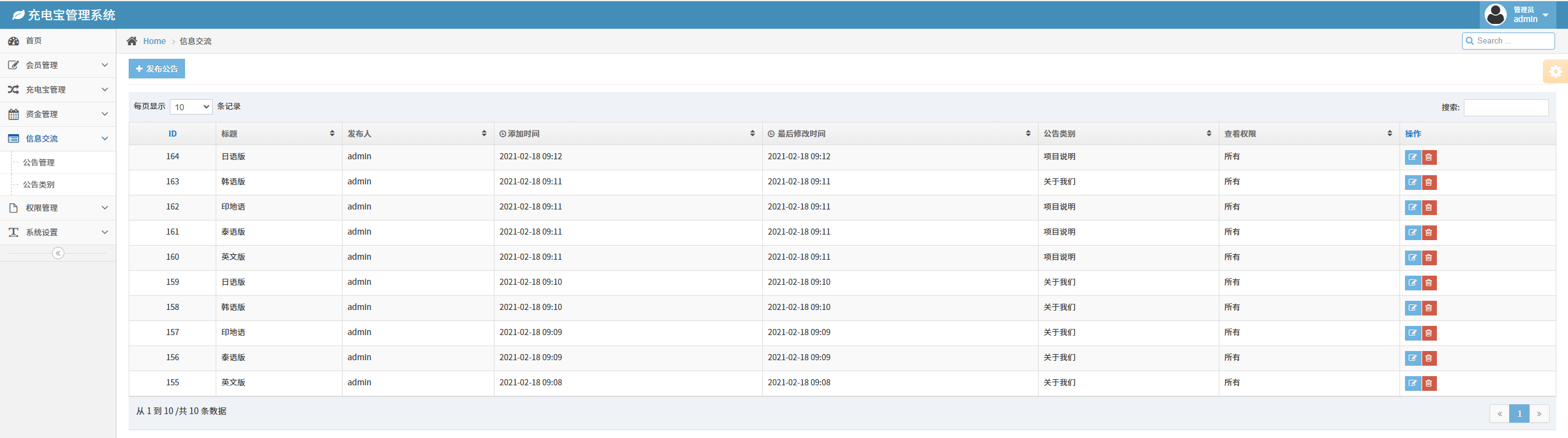Expand the 充电宝管理 sidebar menu
The width and height of the screenshot is (1568, 438).
click(x=58, y=89)
